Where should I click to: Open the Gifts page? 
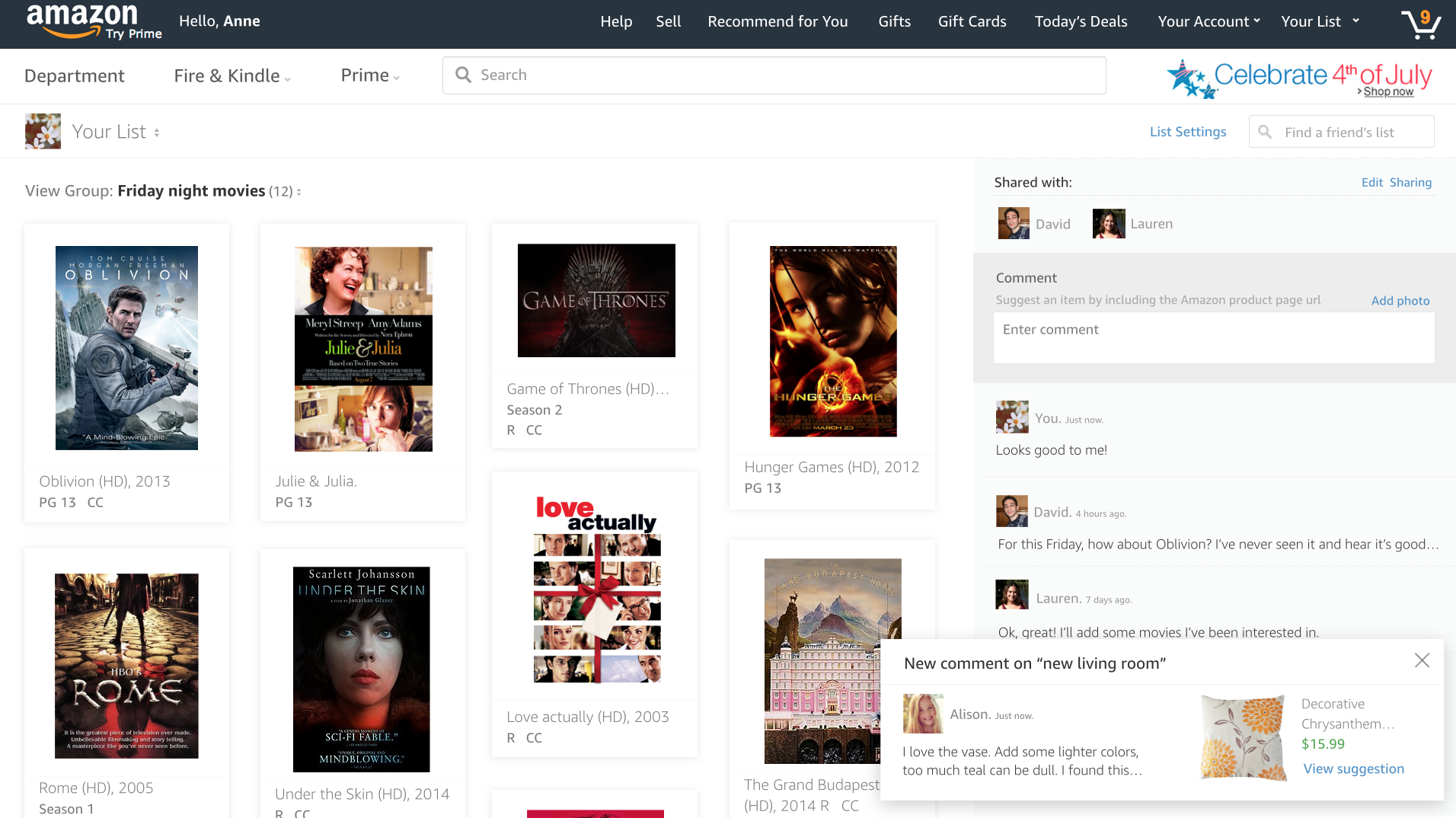894,21
